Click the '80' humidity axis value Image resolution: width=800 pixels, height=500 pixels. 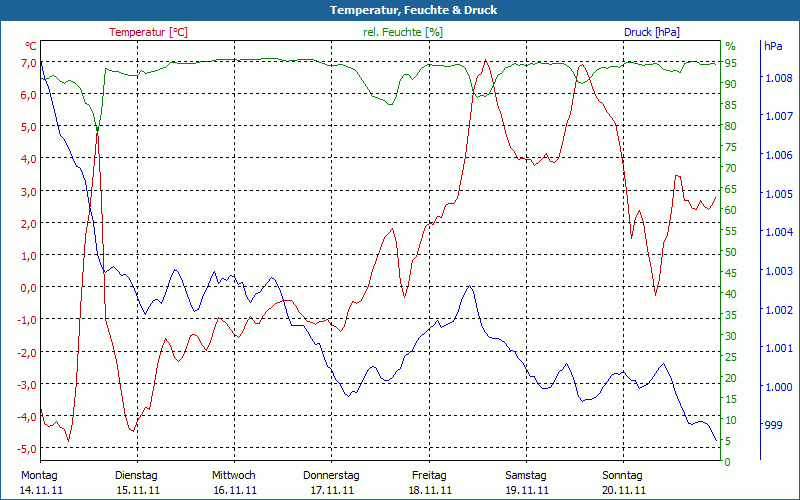click(730, 126)
